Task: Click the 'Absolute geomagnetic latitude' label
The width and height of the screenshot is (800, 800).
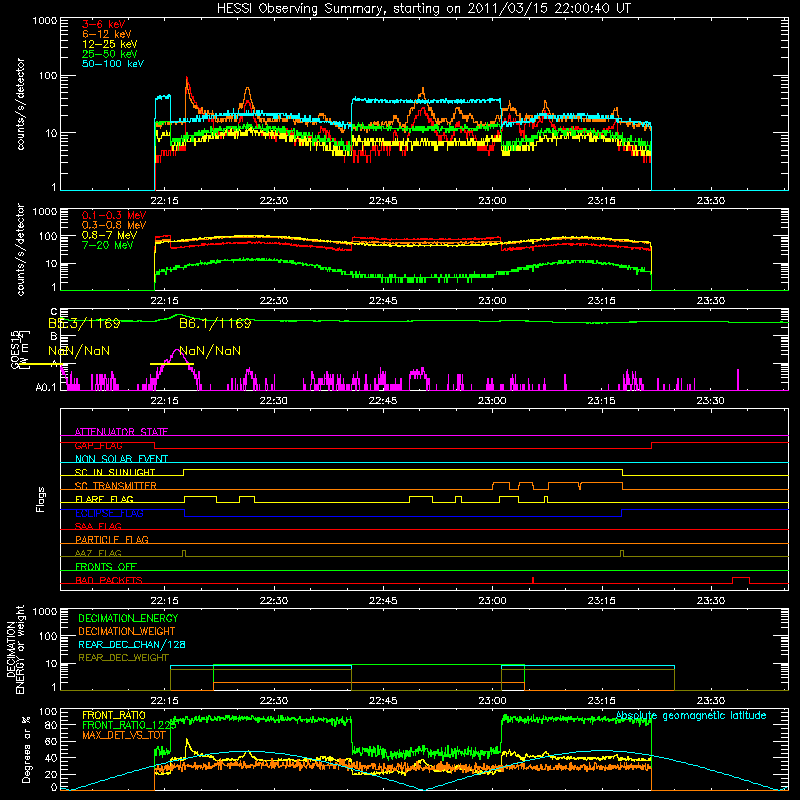Action: [x=691, y=716]
